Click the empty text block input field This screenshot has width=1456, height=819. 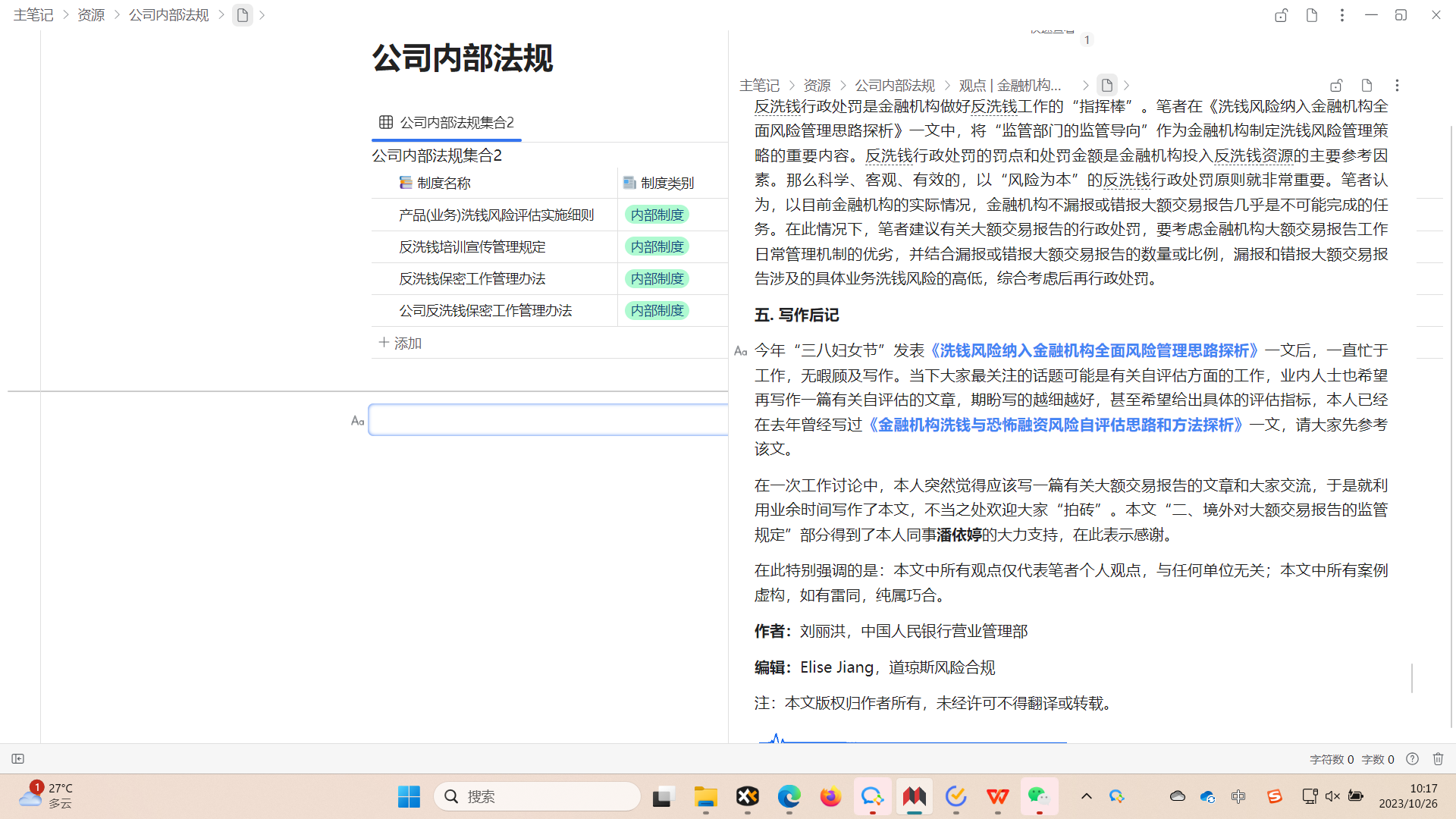click(548, 420)
